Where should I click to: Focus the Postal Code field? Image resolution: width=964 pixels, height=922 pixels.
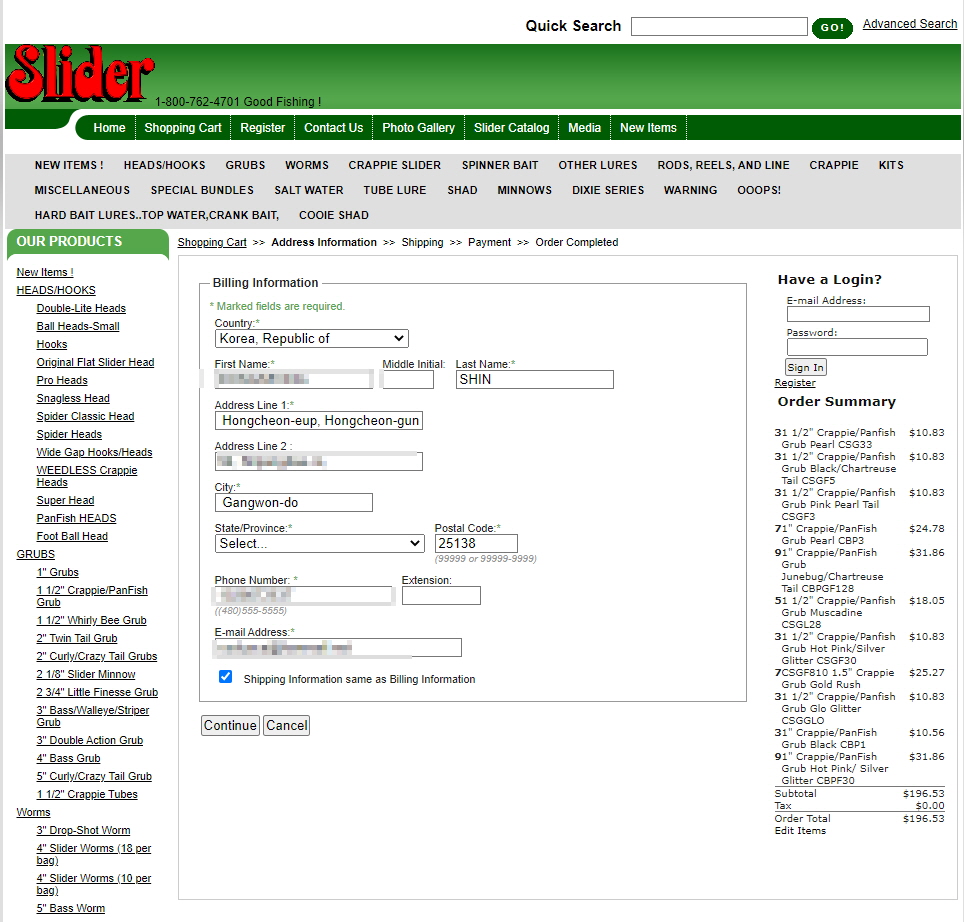click(x=476, y=543)
